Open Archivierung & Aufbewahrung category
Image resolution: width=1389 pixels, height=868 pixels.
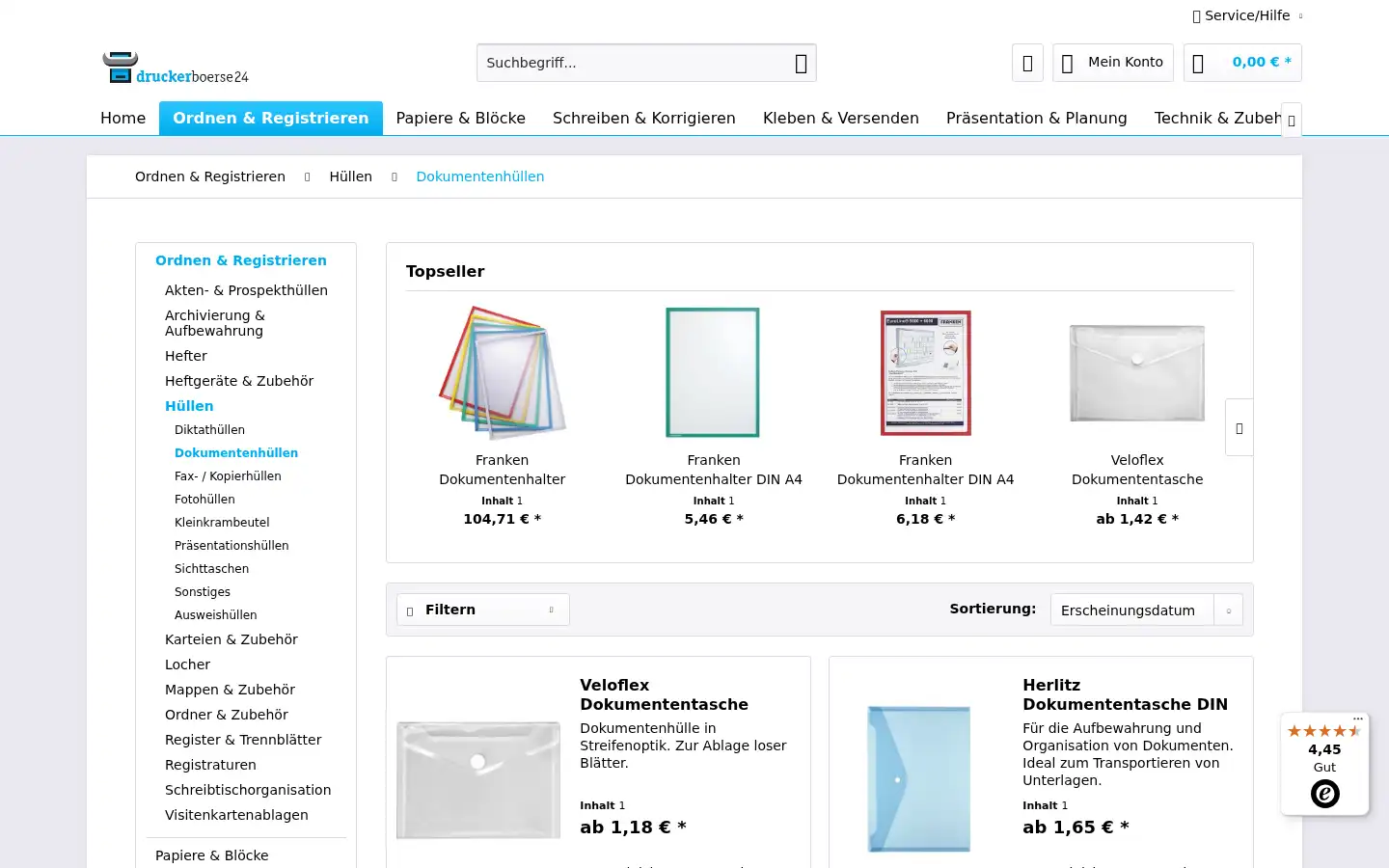pyautogui.click(x=215, y=323)
